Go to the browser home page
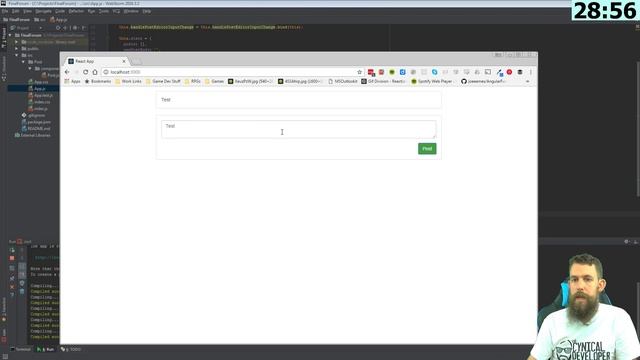Viewport: 640px width, 360px height. coord(95,72)
